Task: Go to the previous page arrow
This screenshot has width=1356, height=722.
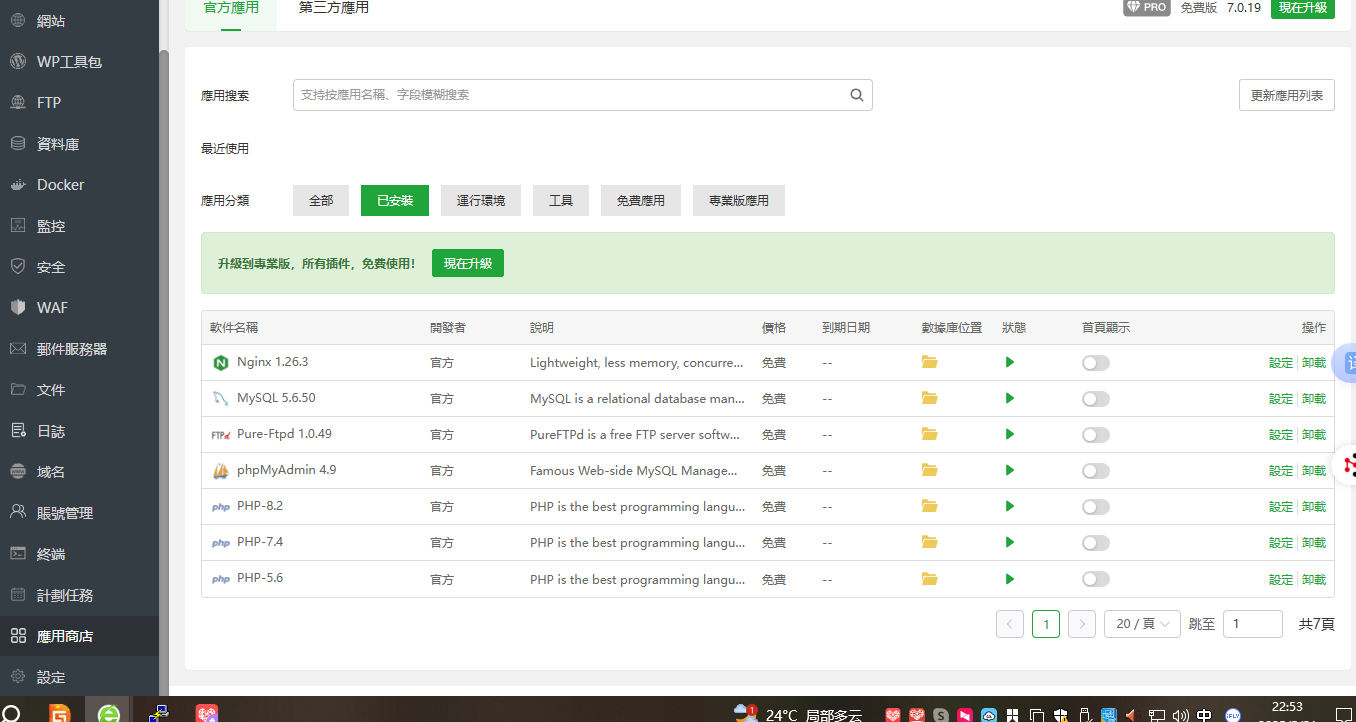Action: click(1009, 624)
